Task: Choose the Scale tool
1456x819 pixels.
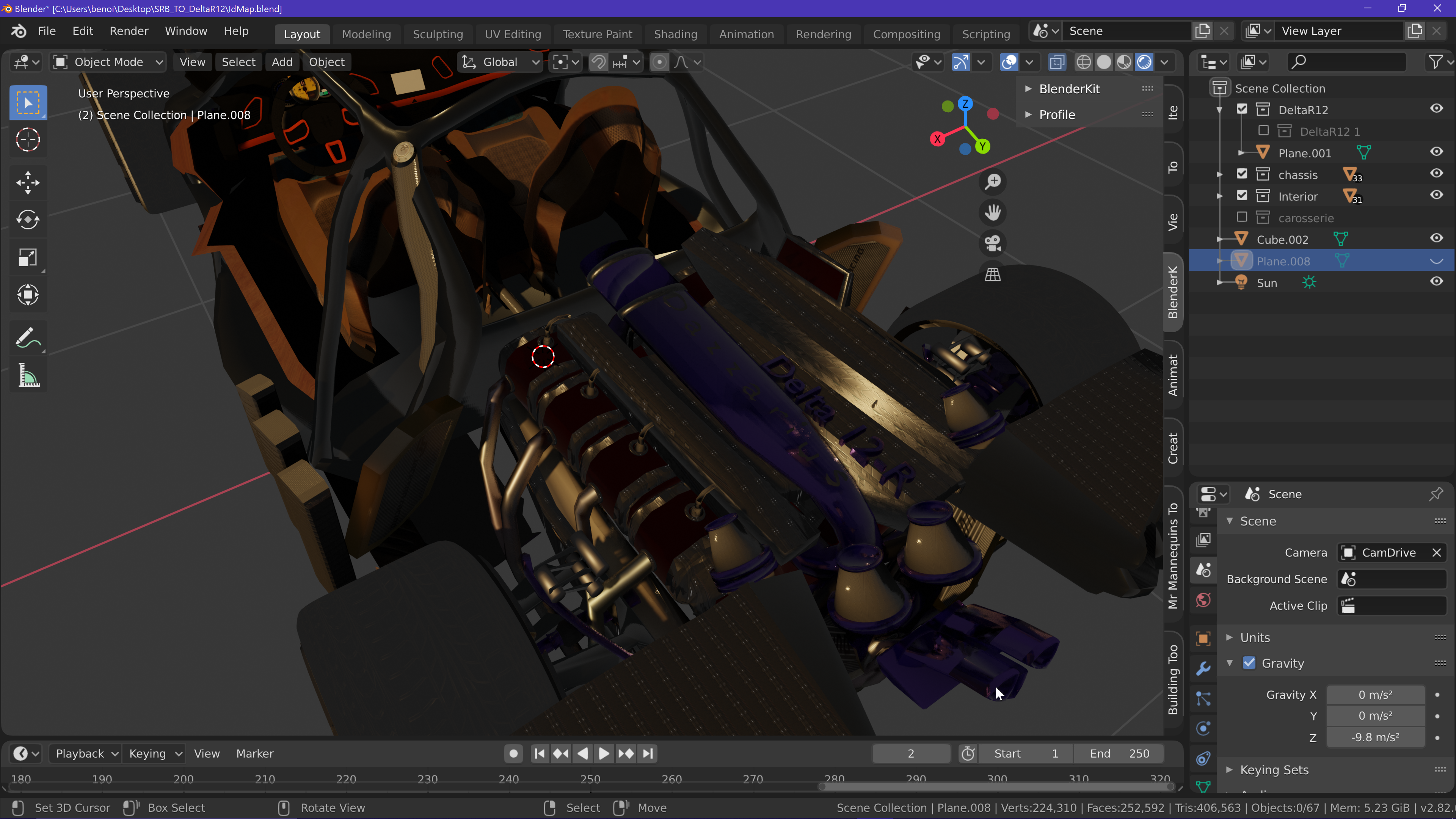Action: point(28,258)
